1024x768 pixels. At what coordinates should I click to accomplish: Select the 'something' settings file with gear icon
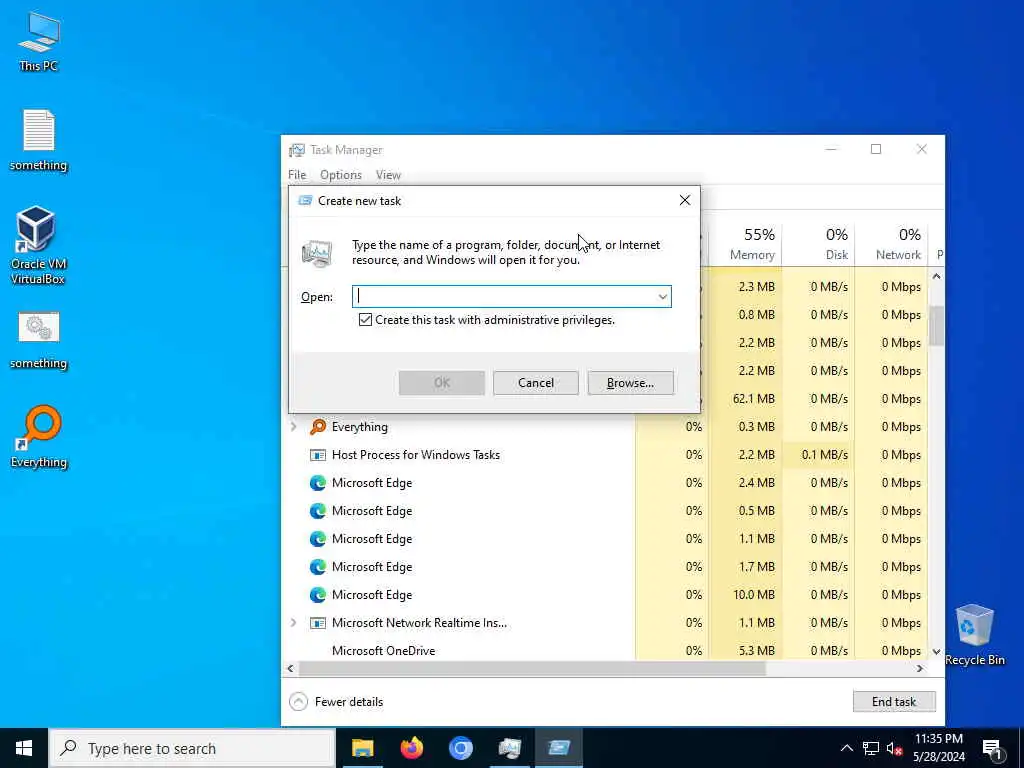pyautogui.click(x=39, y=340)
